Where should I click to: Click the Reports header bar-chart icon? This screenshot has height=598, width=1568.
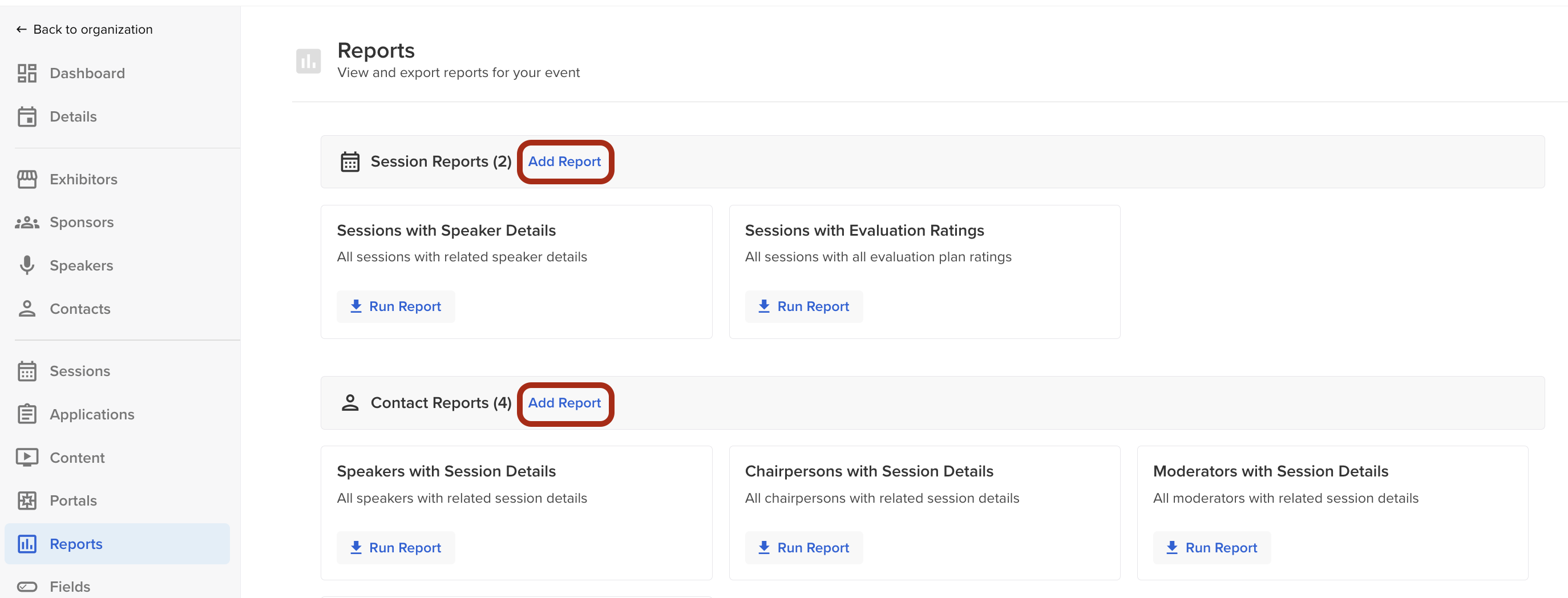[308, 61]
